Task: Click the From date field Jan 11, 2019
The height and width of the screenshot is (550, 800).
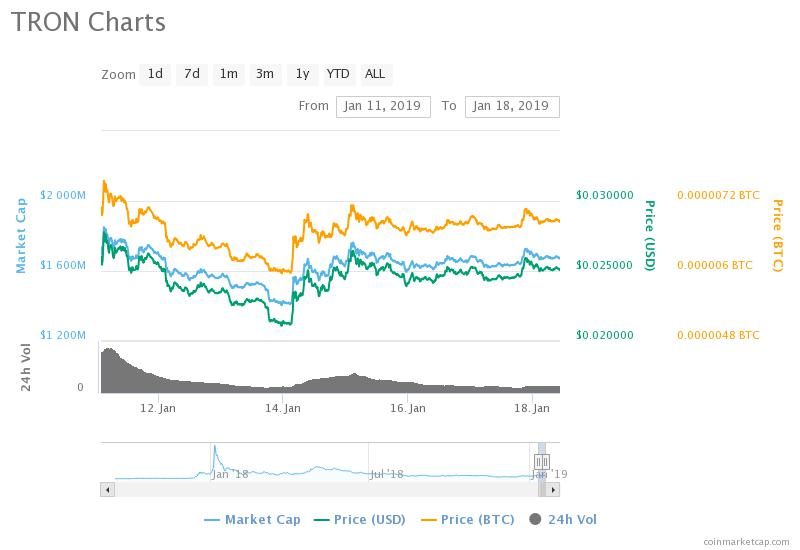Action: [383, 107]
